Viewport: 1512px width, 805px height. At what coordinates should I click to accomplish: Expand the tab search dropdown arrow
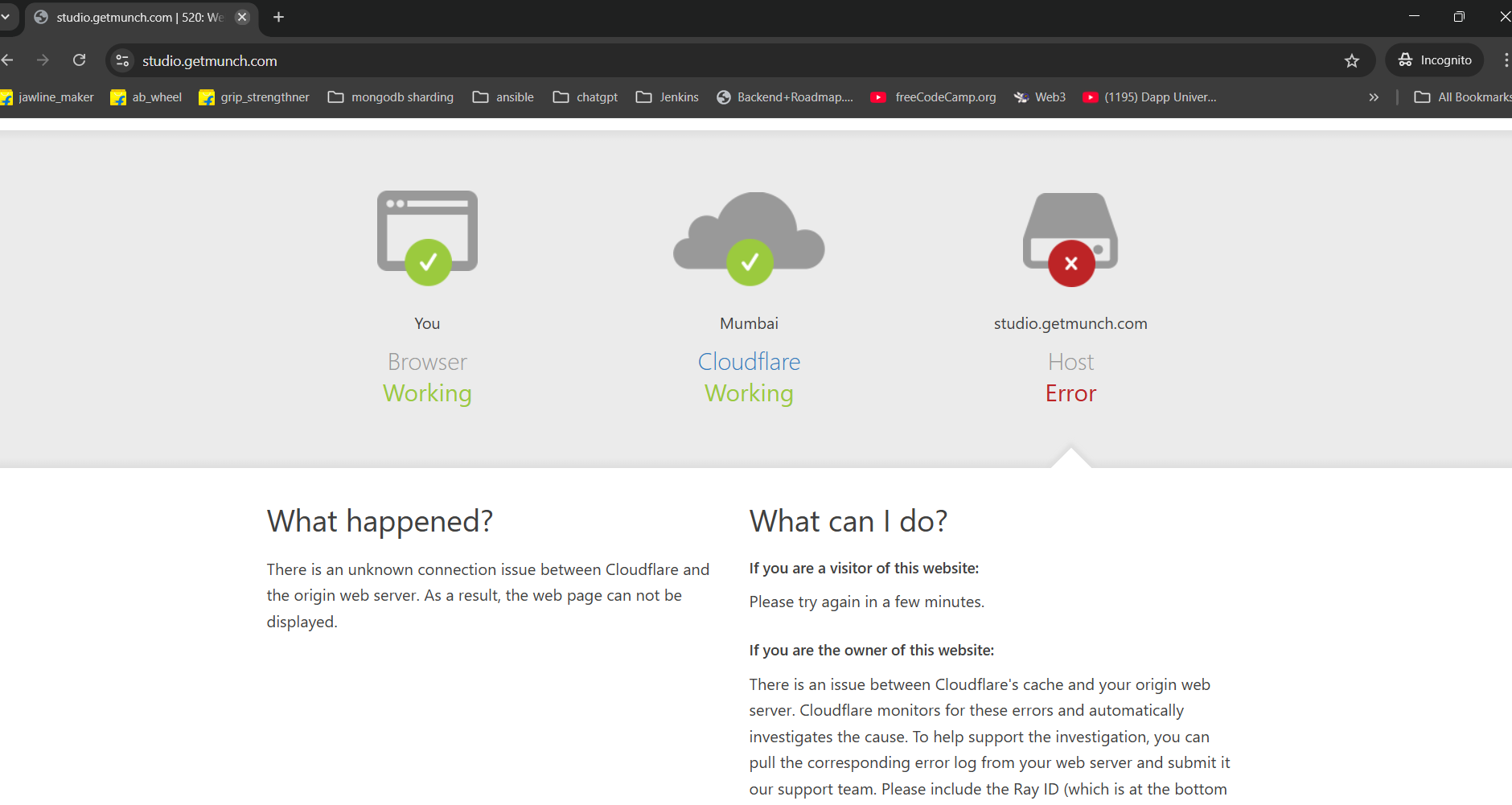pyautogui.click(x=6, y=17)
